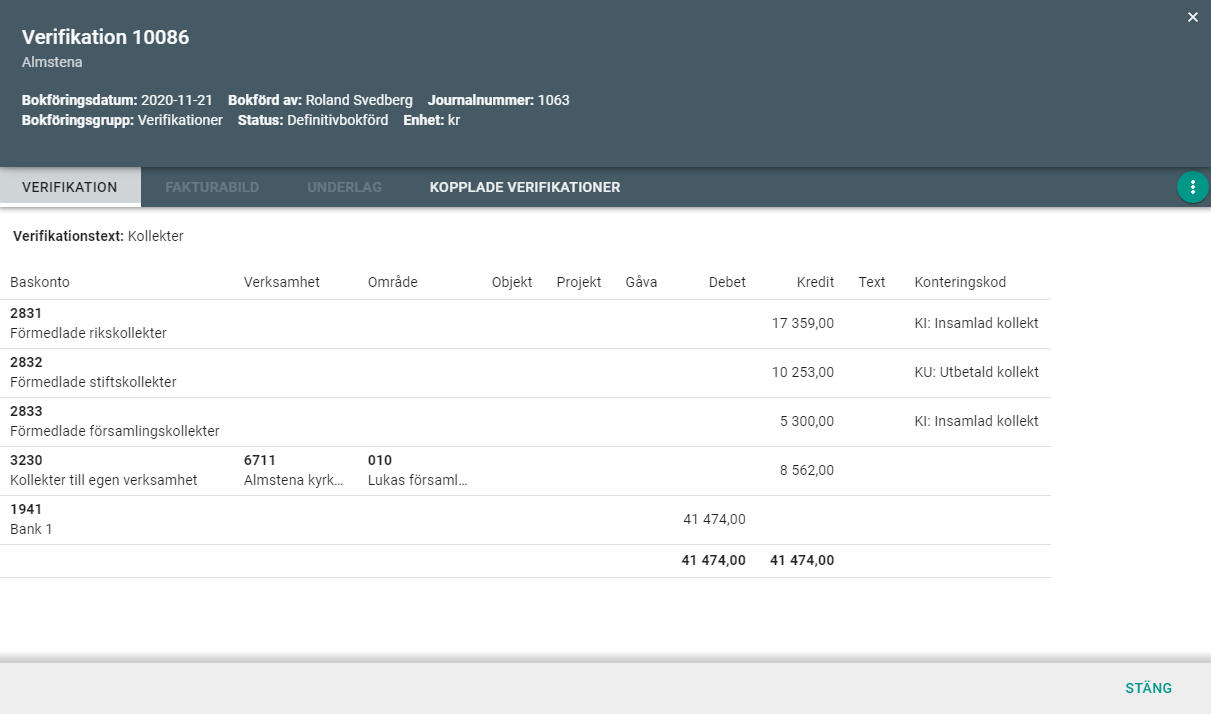Open the Kopplade verifikationer tab
Viewport: 1211px width, 714px height.
pos(525,187)
